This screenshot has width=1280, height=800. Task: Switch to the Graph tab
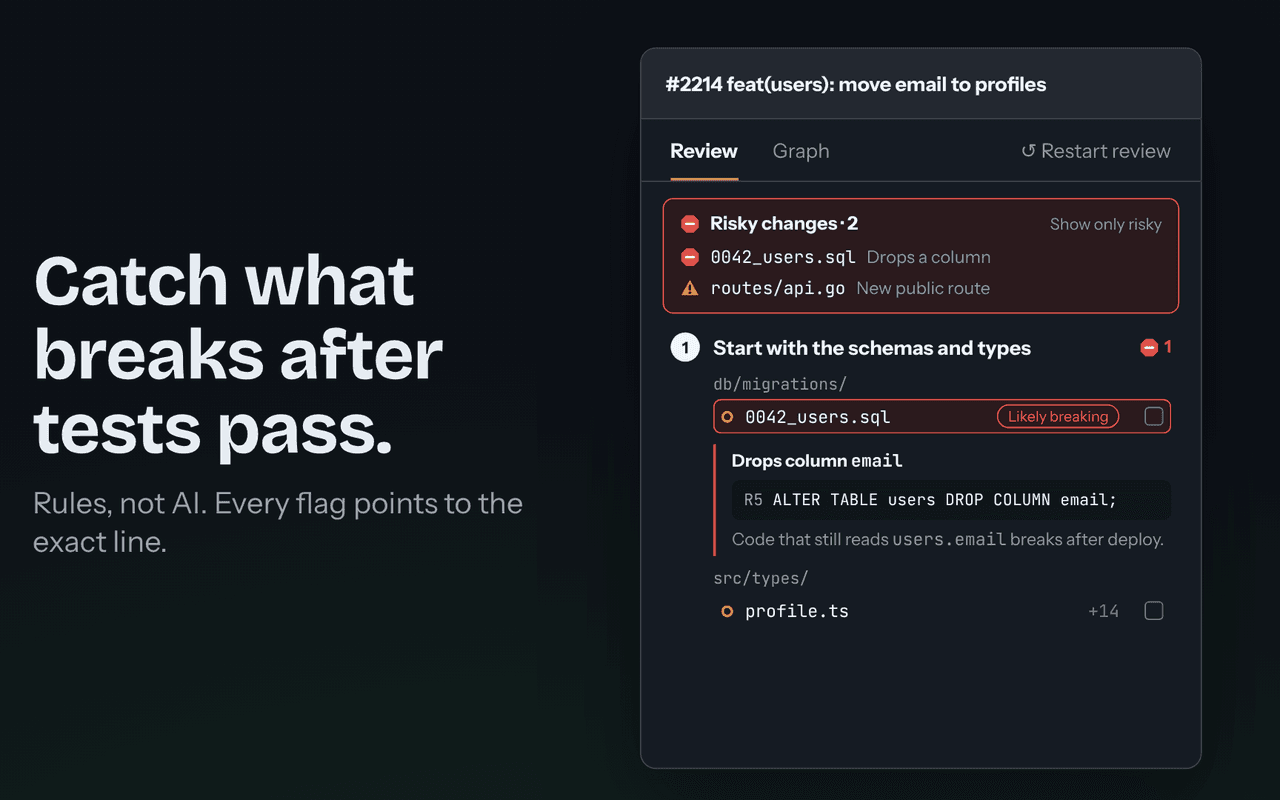click(x=801, y=151)
